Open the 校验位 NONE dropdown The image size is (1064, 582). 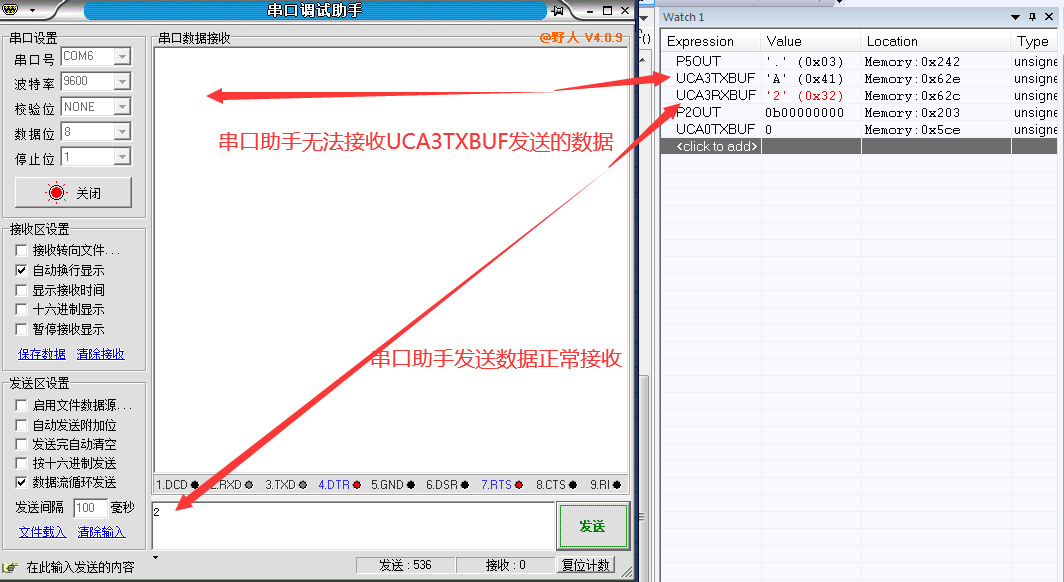coord(122,106)
